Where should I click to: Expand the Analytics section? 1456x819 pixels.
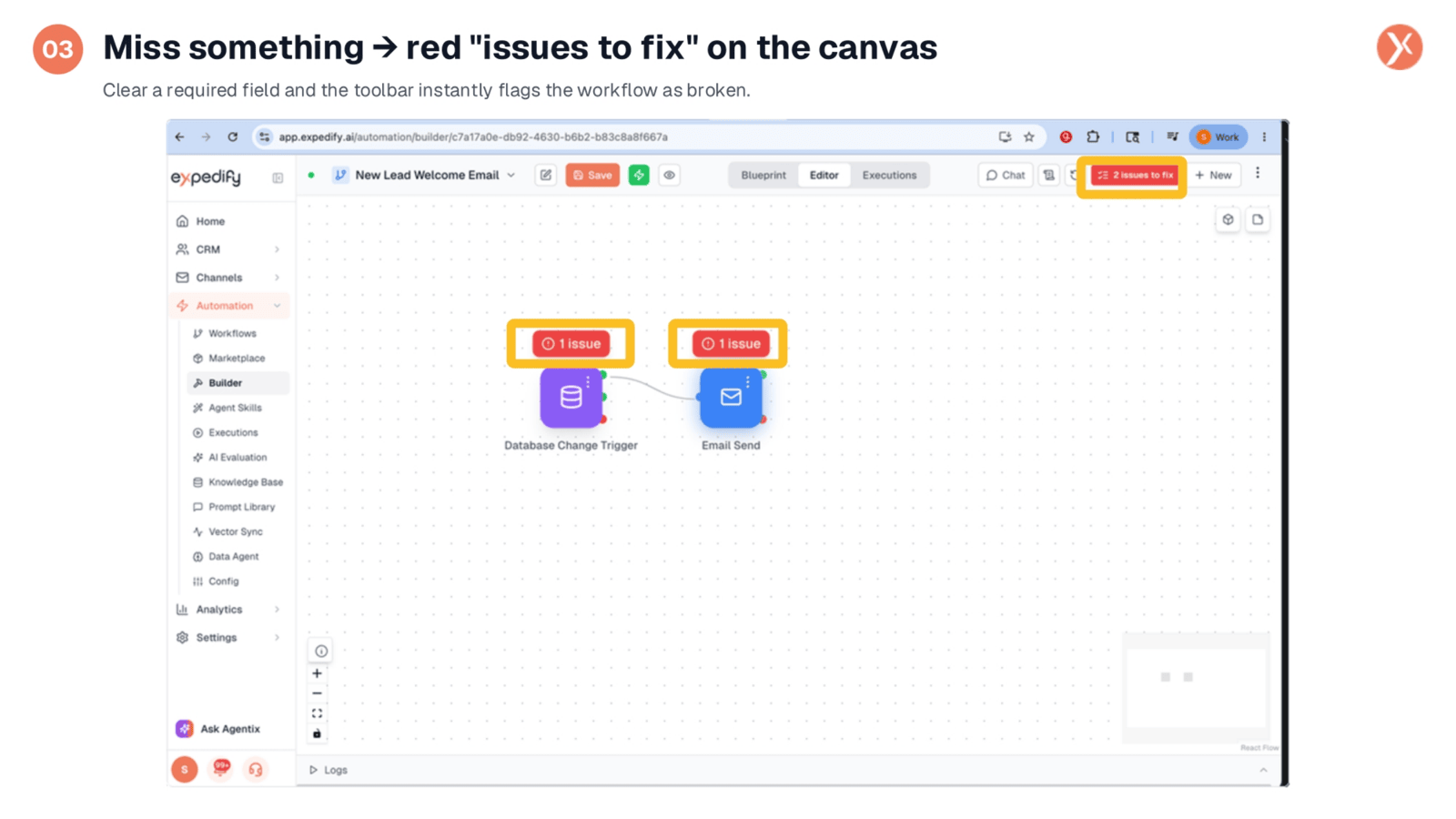(x=229, y=610)
